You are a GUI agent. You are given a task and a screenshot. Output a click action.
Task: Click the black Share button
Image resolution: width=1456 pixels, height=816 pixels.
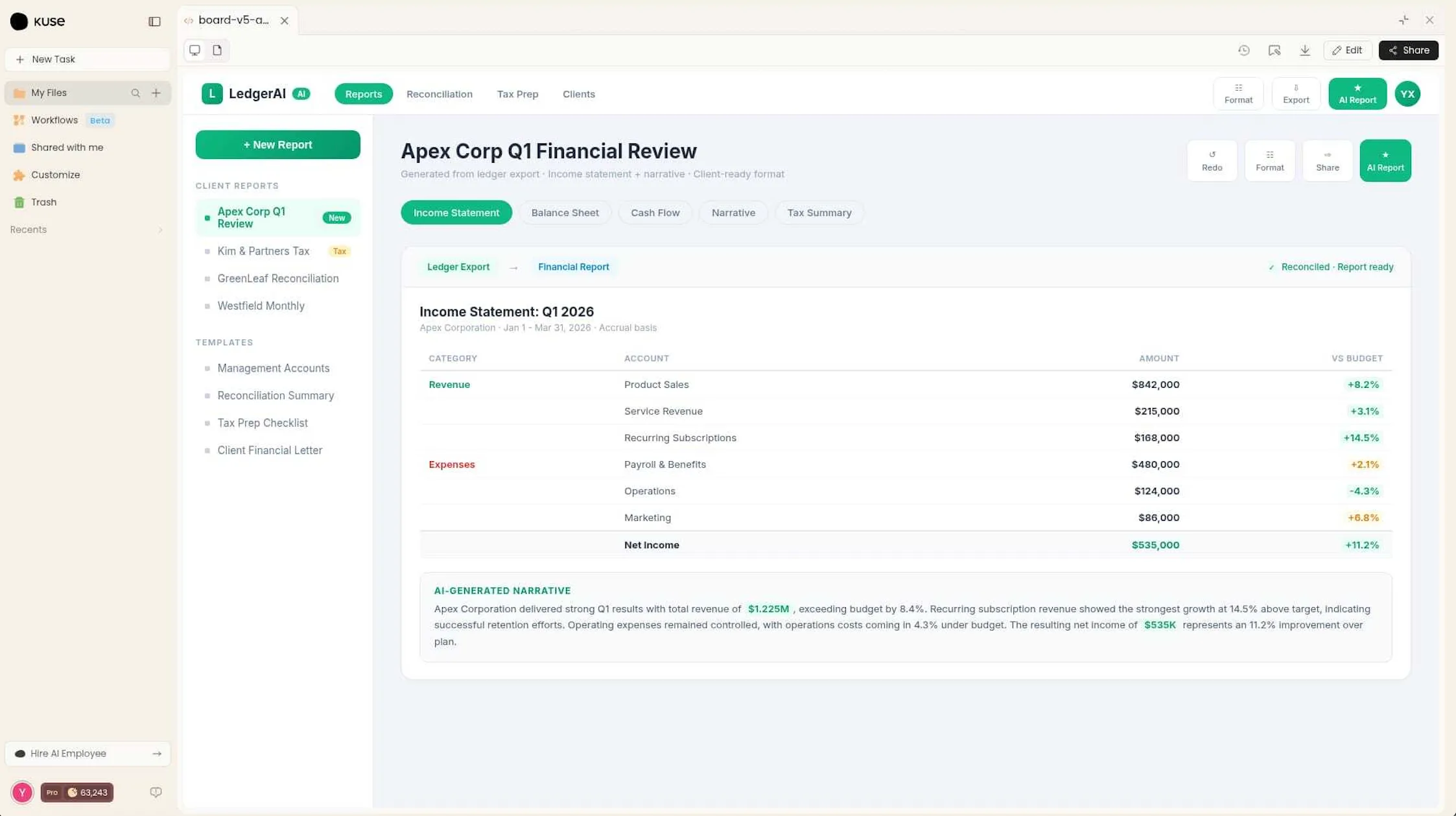1408,50
